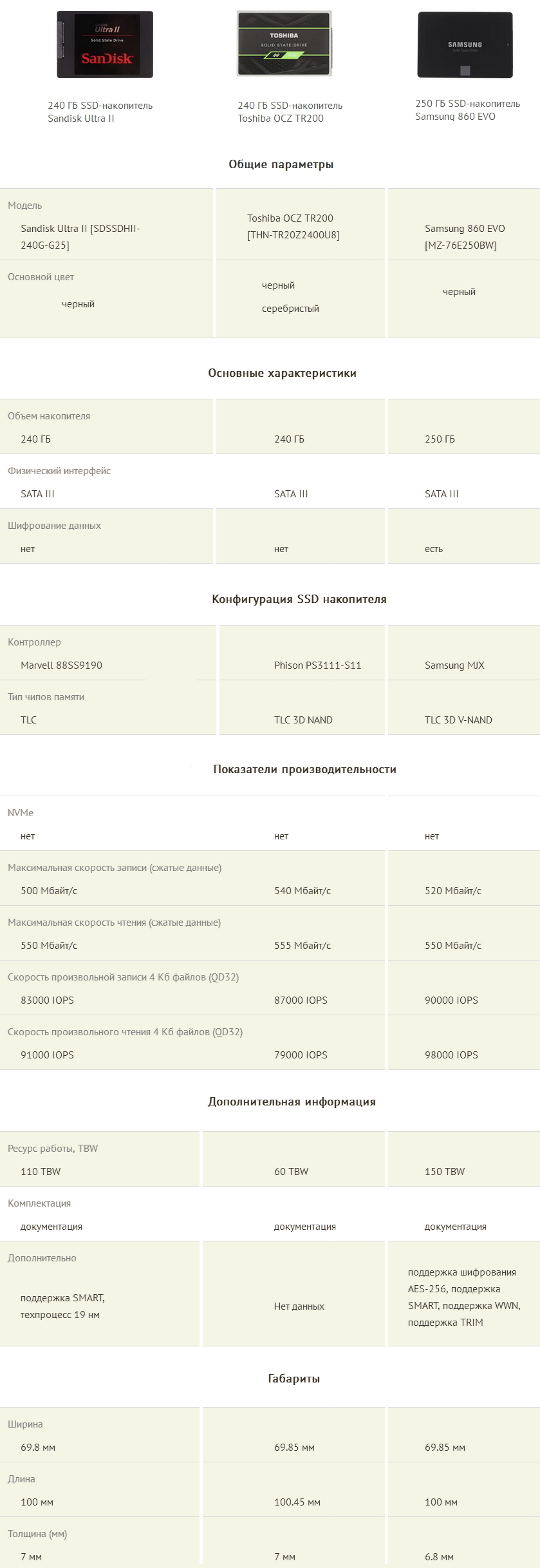
Task: Click the Toshiba Нет данных cell
Action: click(299, 1306)
